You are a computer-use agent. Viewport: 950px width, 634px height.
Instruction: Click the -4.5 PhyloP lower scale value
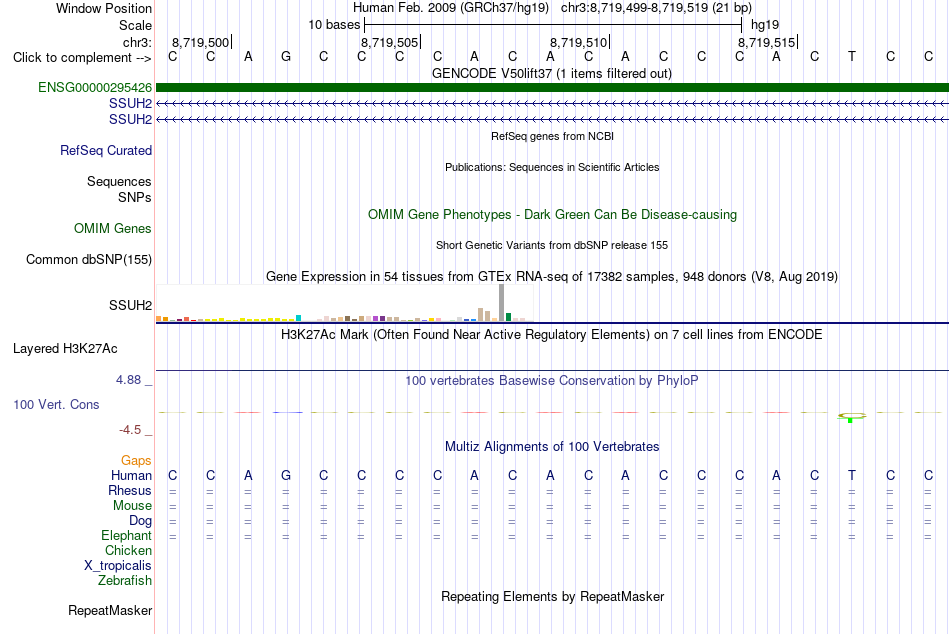click(130, 430)
